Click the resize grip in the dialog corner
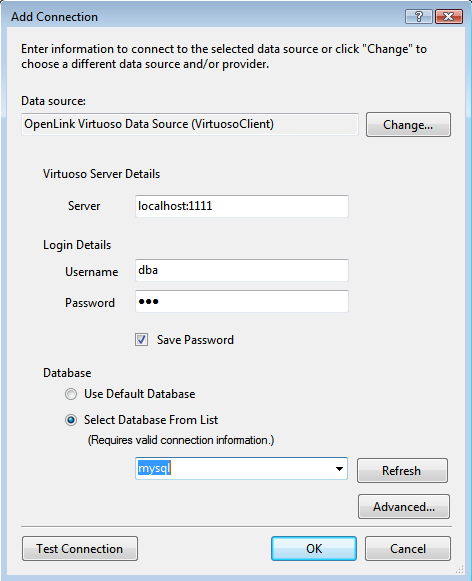This screenshot has height=581, width=472. point(459,569)
